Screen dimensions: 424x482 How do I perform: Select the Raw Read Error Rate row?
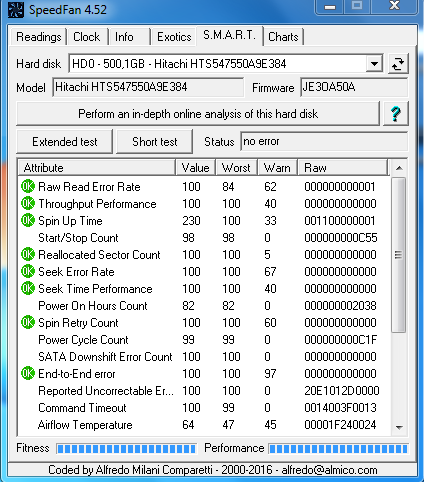(204, 187)
